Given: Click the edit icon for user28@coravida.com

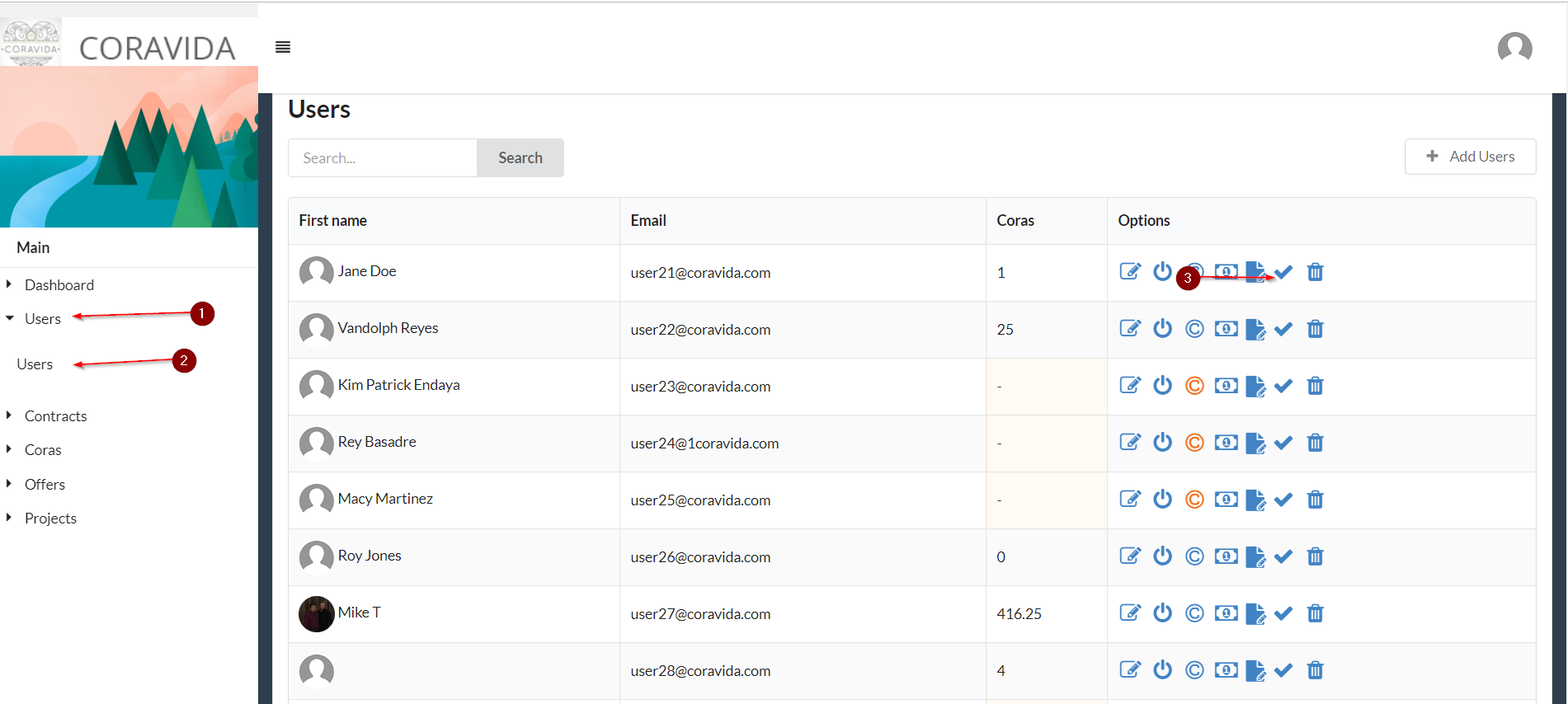Looking at the screenshot, I should 1129,670.
